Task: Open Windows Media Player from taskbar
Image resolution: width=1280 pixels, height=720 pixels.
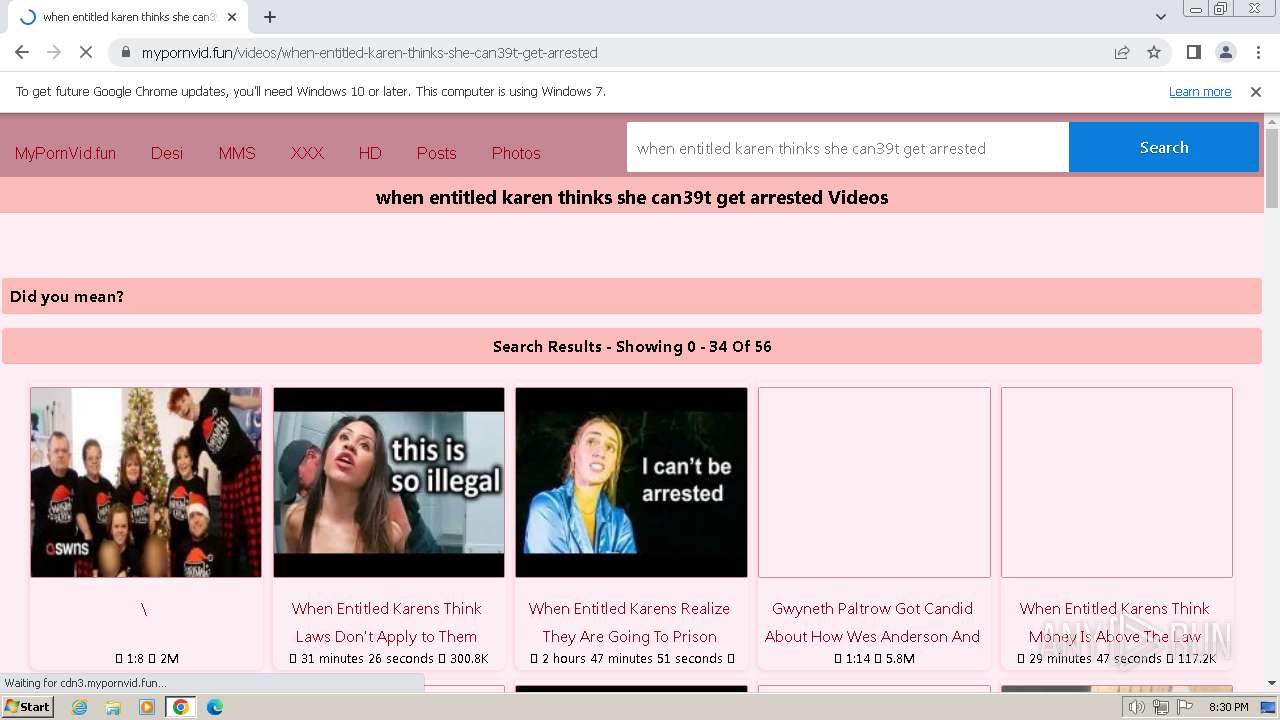Action: [147, 707]
